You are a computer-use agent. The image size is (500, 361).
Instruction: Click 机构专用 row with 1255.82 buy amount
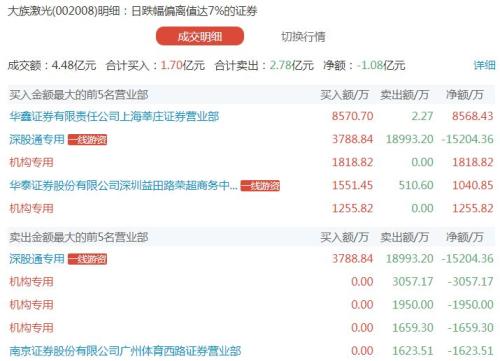(251, 208)
